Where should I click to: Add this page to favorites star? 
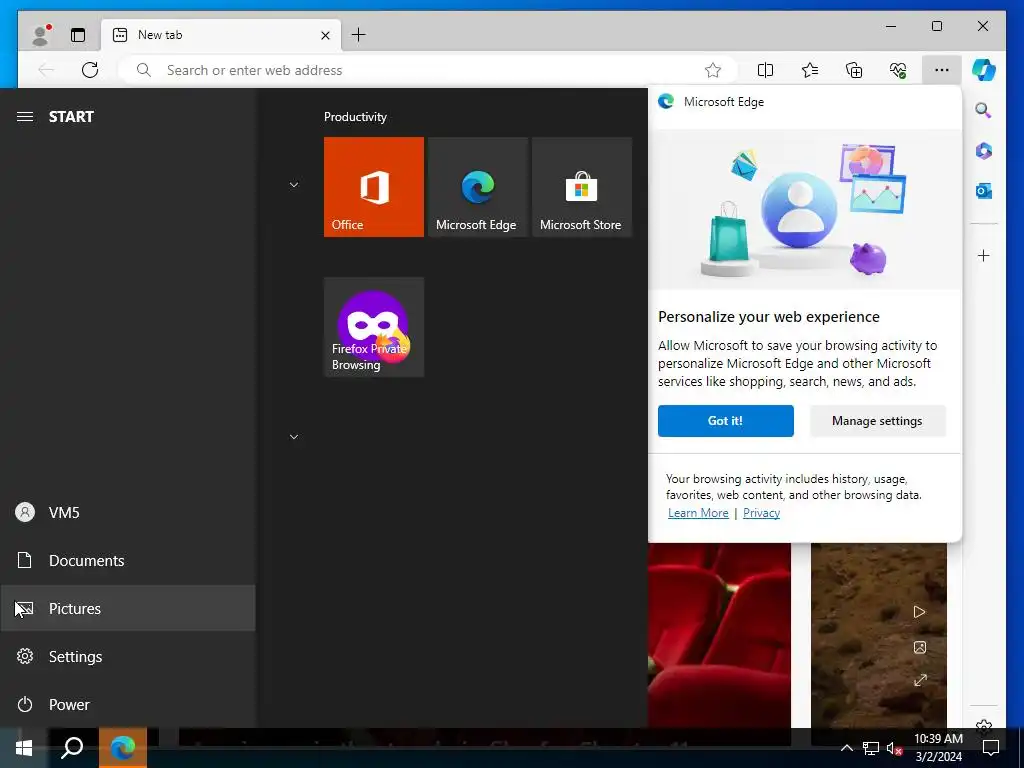pyautogui.click(x=712, y=70)
